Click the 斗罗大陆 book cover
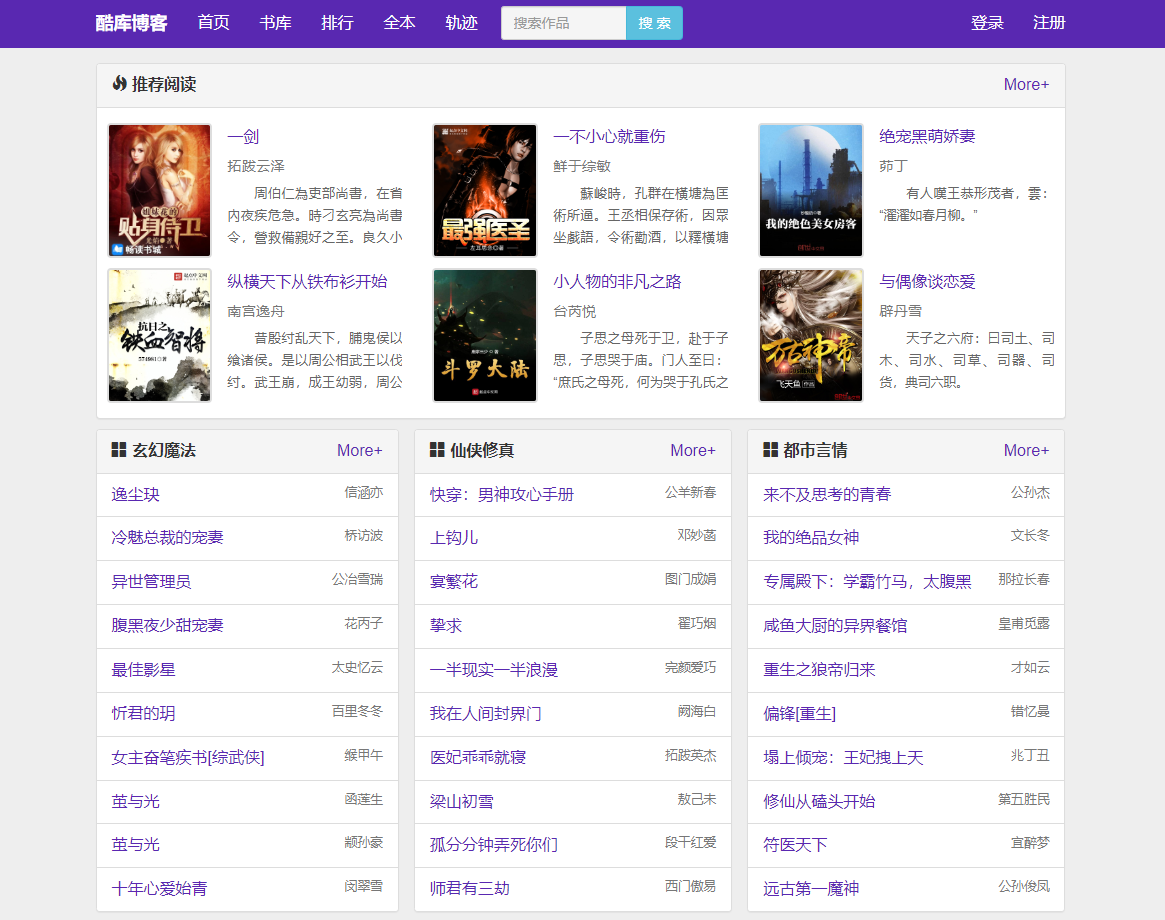 [x=484, y=335]
